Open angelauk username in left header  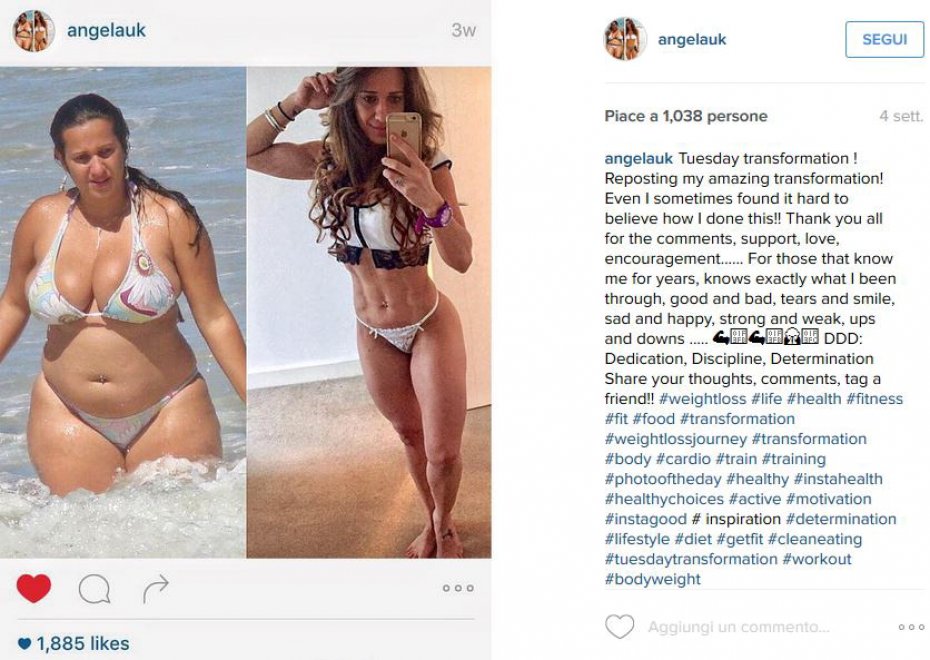(x=106, y=30)
